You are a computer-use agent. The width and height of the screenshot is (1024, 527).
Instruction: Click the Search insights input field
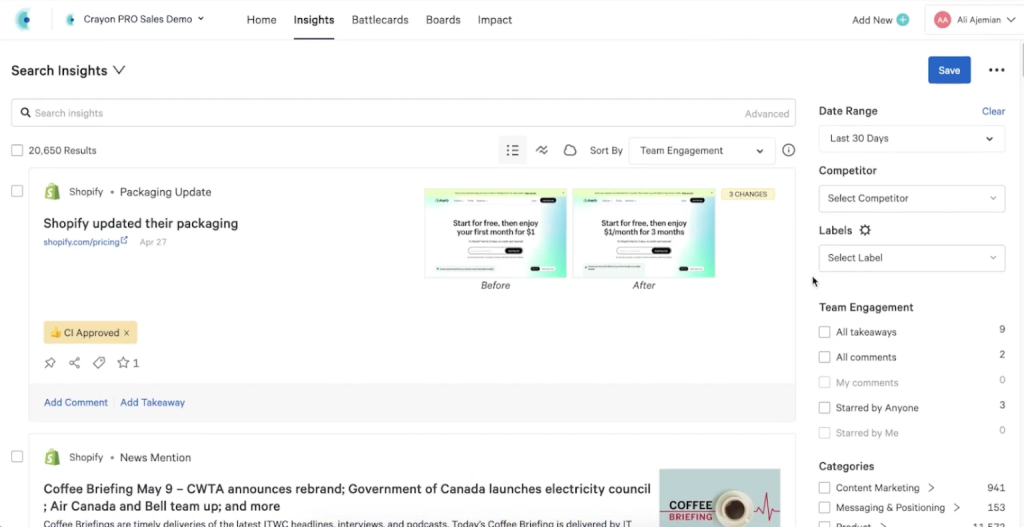380,113
